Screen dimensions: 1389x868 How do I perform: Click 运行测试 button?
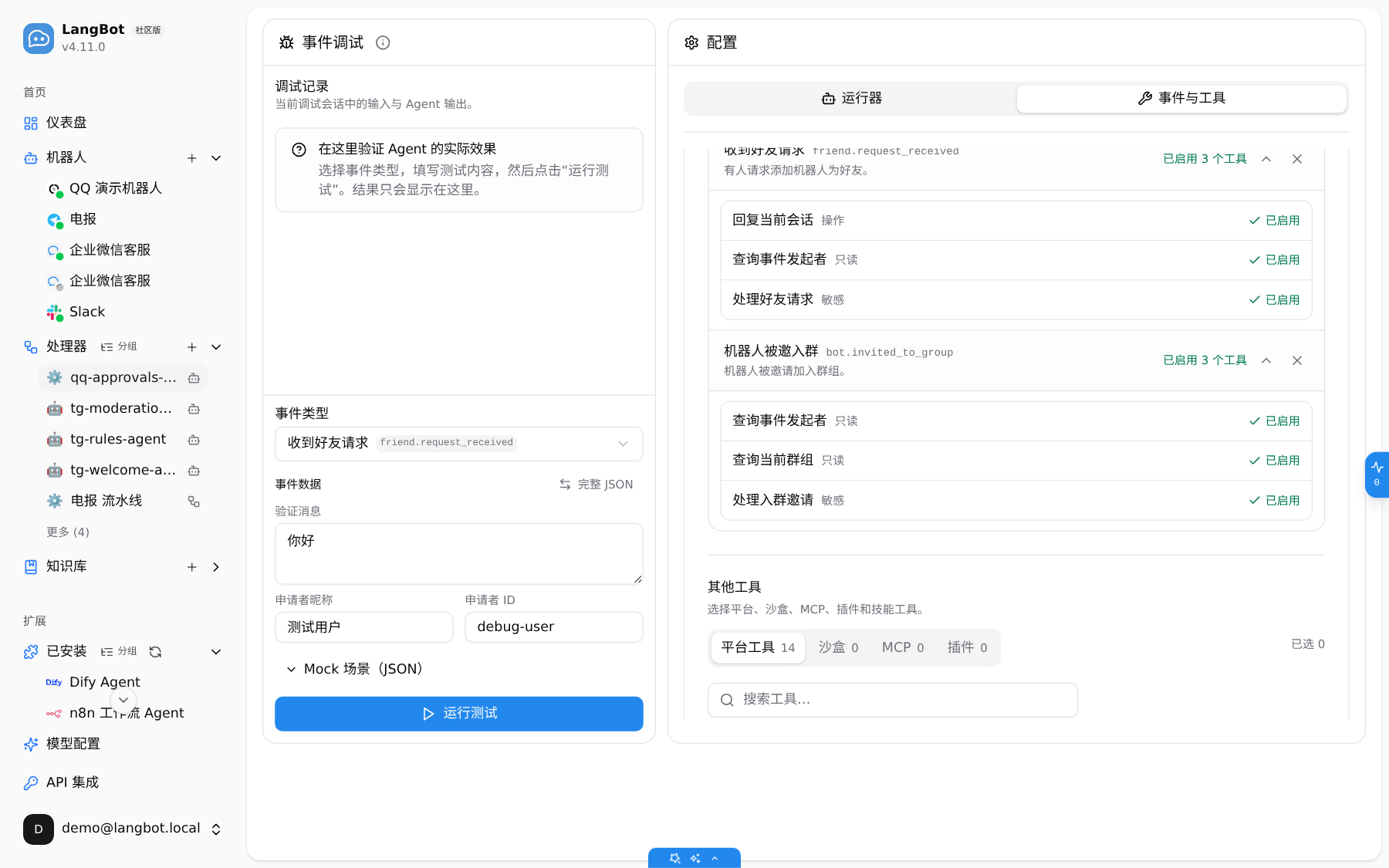click(459, 714)
